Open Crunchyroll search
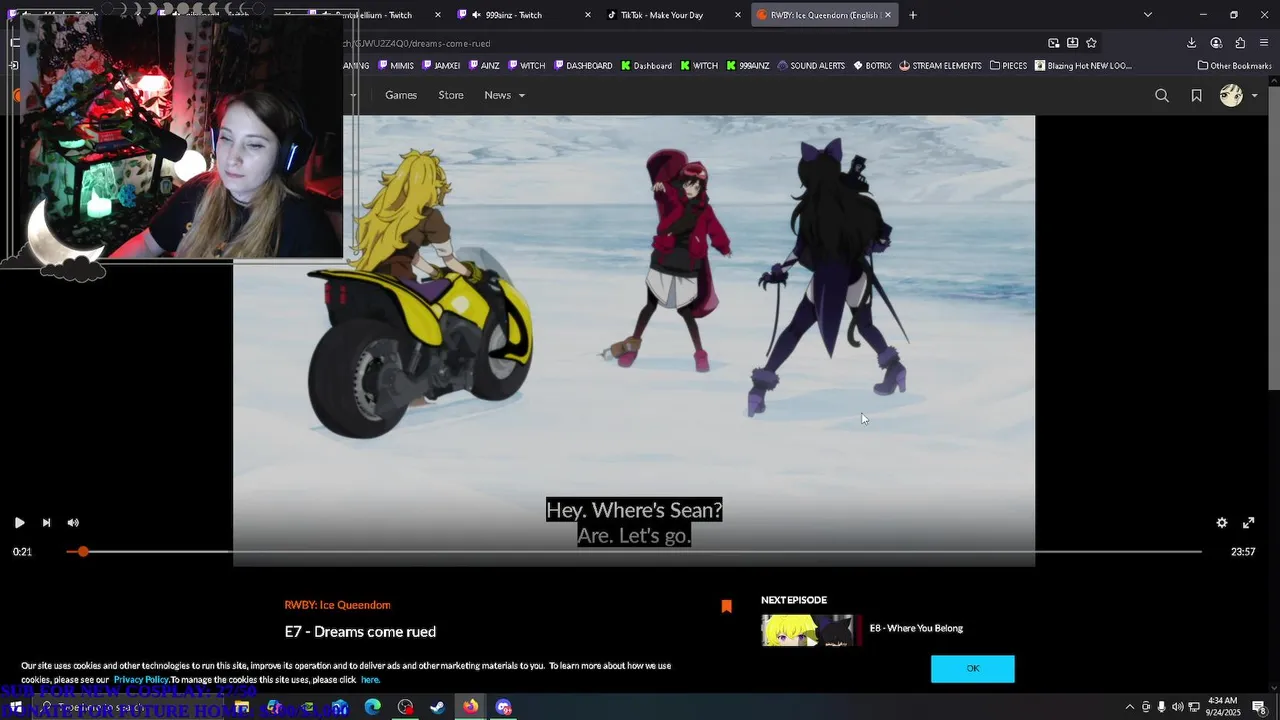 pos(1161,95)
